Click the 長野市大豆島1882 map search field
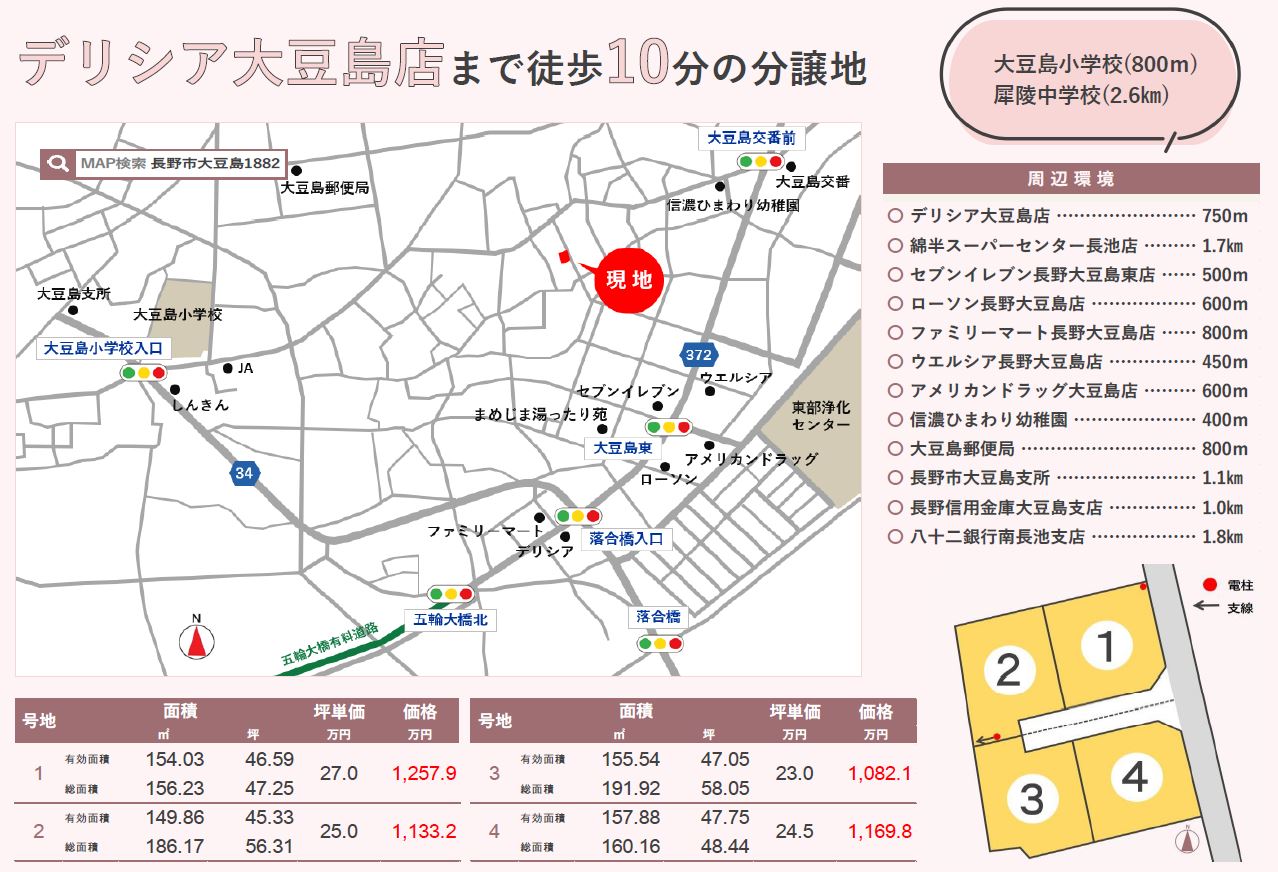Image resolution: width=1278 pixels, height=872 pixels. pyautogui.click(x=164, y=163)
